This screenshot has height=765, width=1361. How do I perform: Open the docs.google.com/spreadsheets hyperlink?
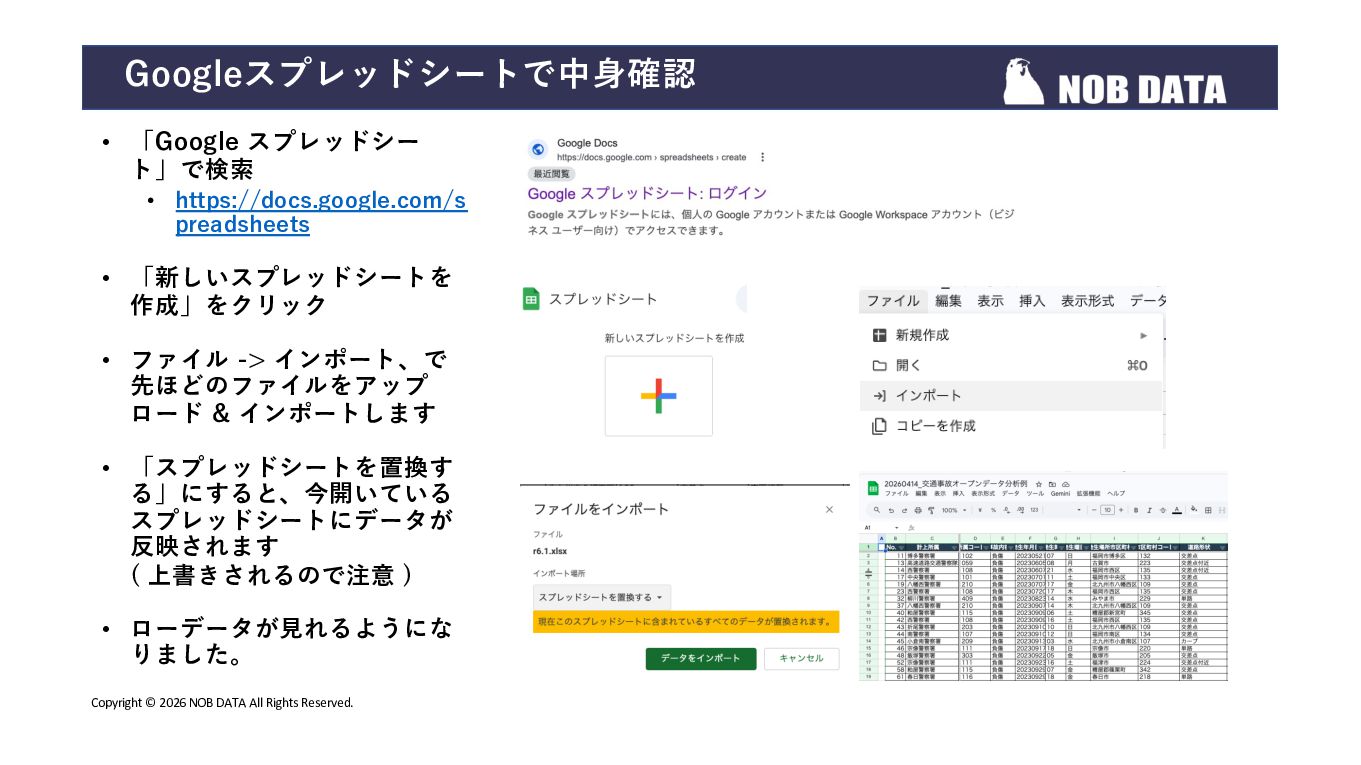click(x=321, y=212)
